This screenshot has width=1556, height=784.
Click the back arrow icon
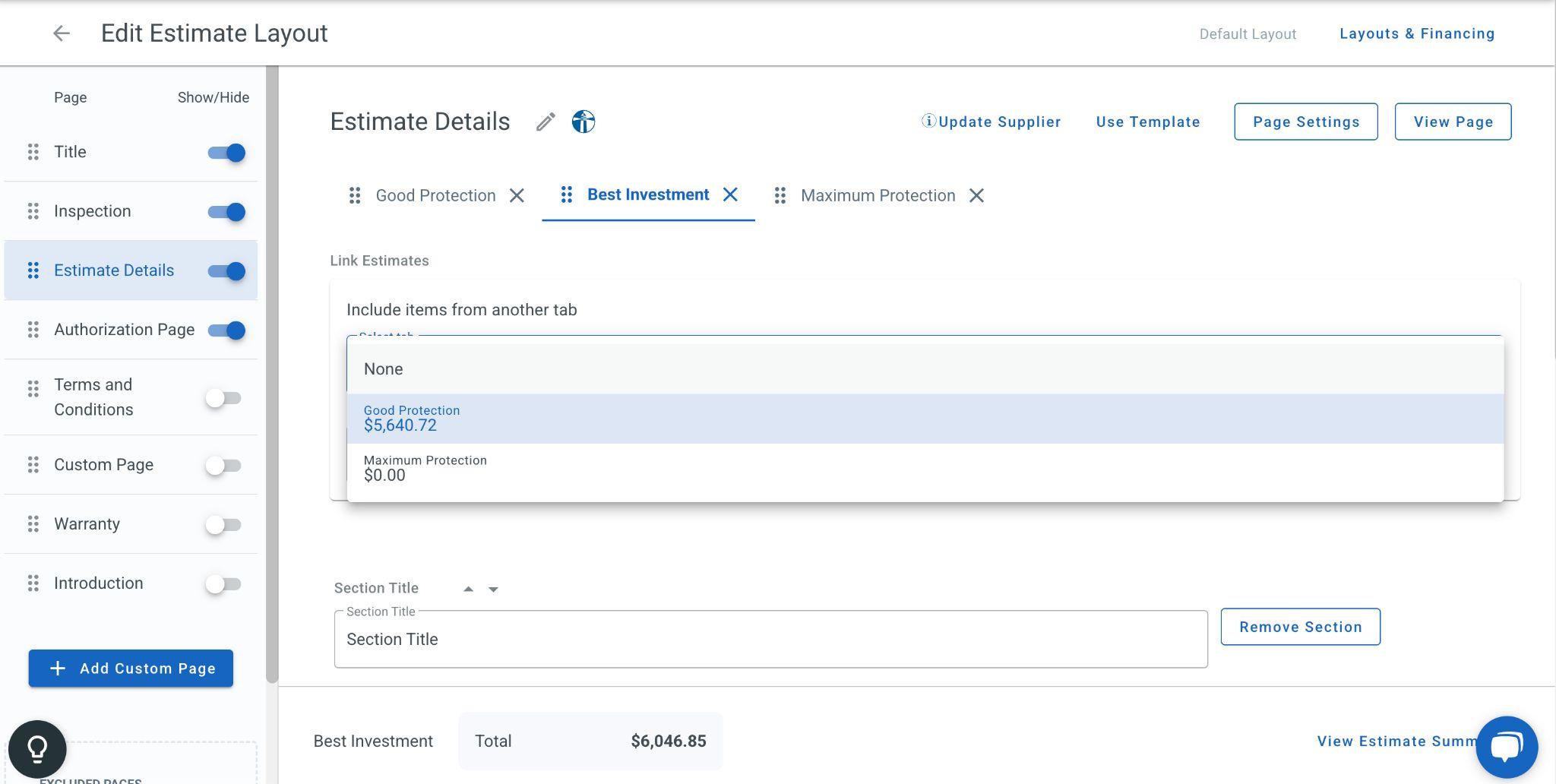[x=62, y=33]
